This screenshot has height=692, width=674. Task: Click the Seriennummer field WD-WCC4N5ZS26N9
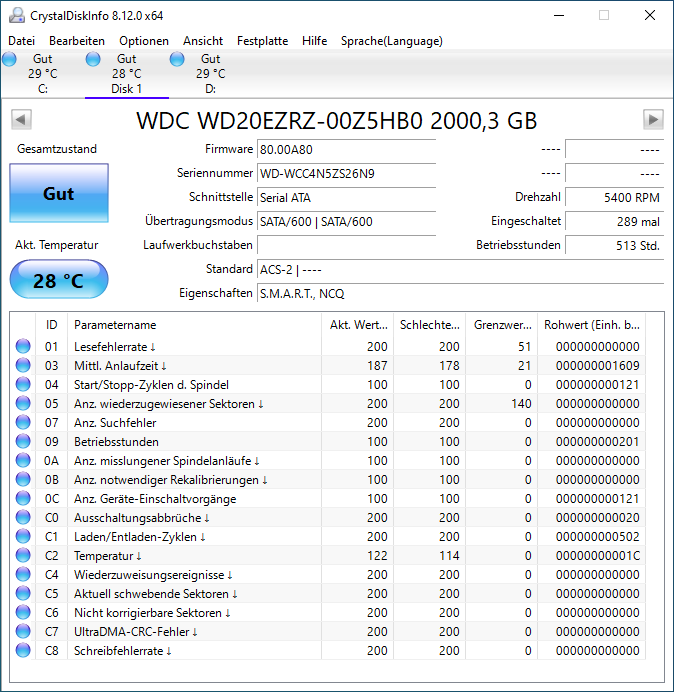click(346, 173)
